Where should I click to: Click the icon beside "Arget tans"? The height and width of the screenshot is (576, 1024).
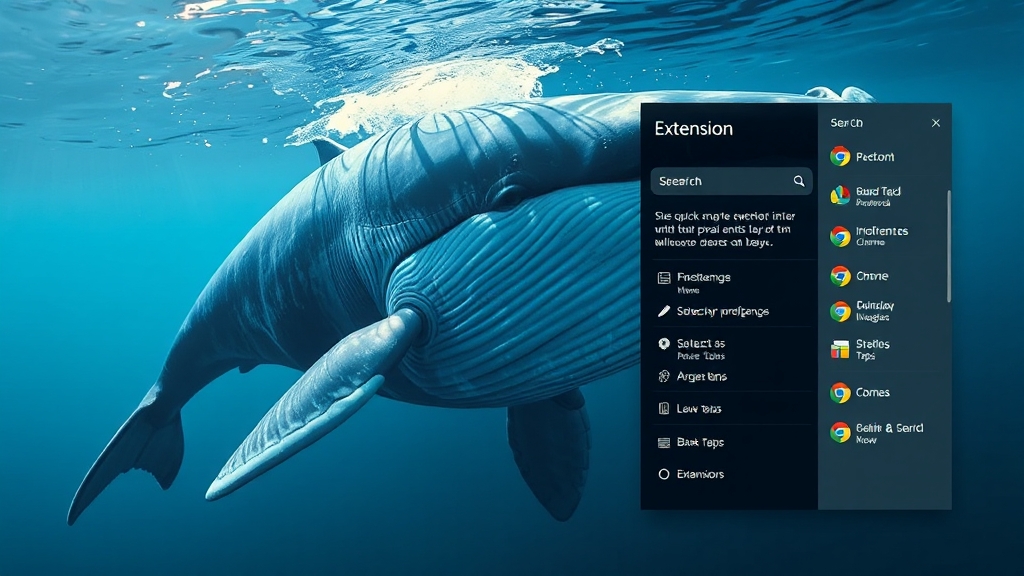(x=663, y=377)
